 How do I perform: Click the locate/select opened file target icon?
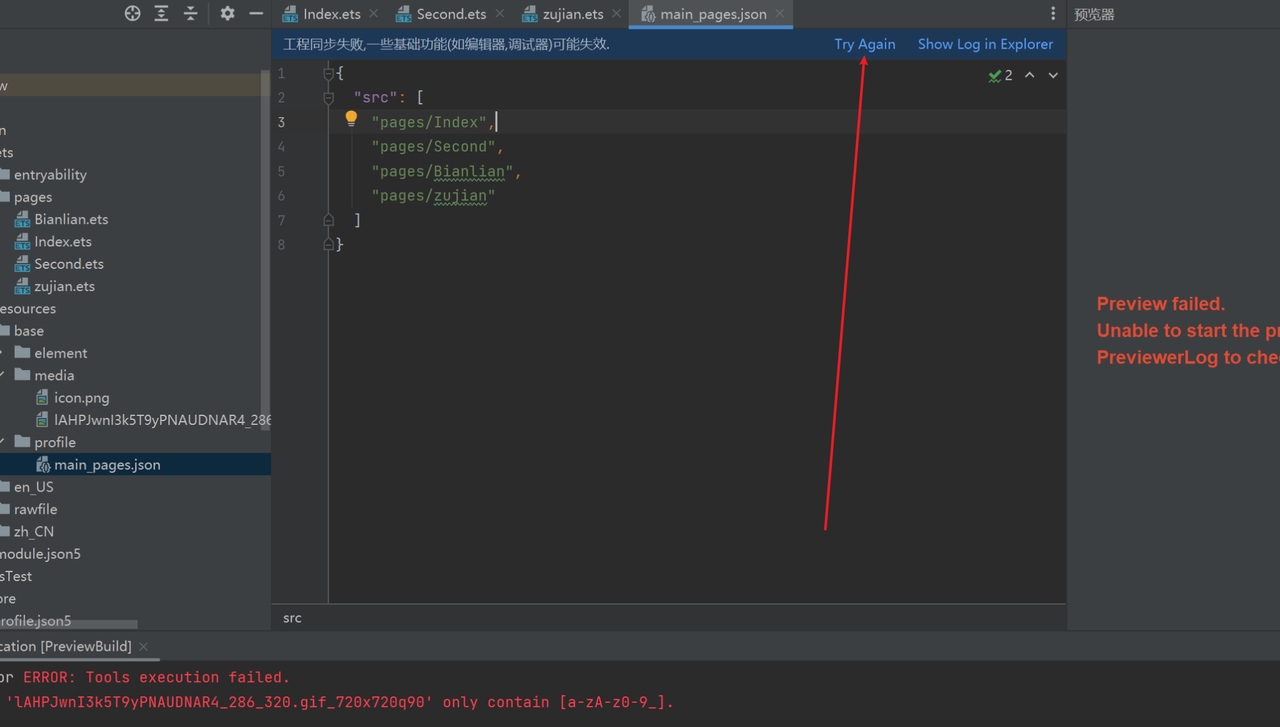(132, 13)
